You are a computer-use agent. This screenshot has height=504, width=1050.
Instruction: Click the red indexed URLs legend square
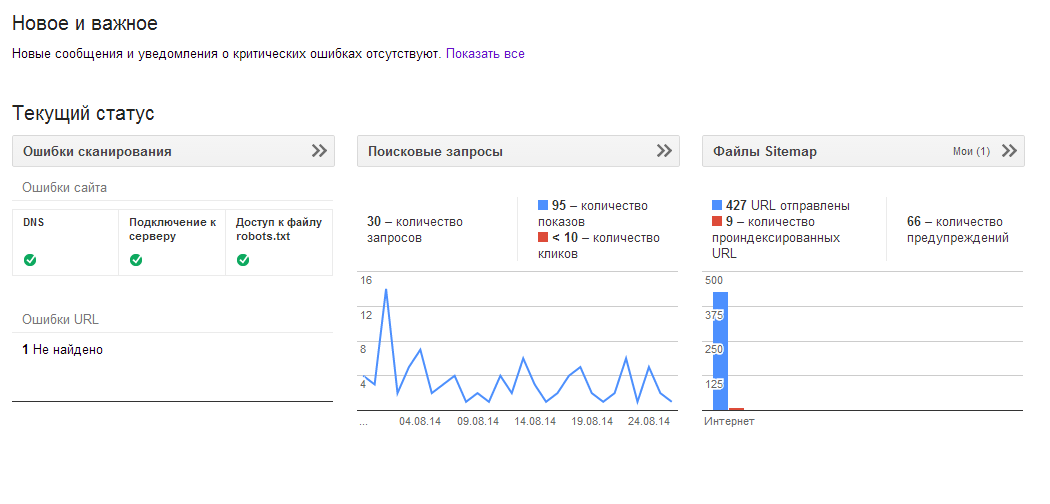tap(717, 221)
